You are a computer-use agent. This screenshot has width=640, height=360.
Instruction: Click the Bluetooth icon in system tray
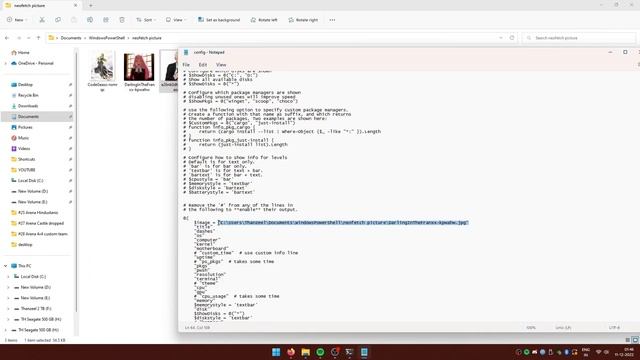567,352
